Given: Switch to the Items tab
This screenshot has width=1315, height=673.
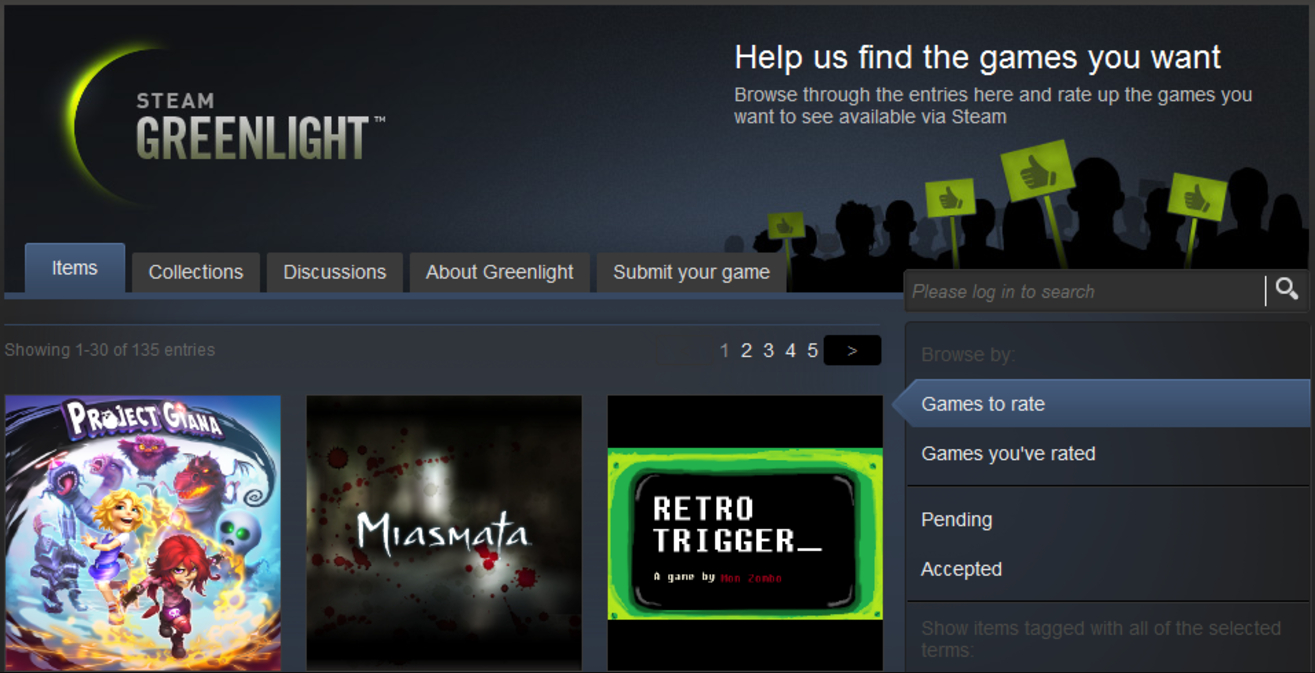Looking at the screenshot, I should [75, 268].
